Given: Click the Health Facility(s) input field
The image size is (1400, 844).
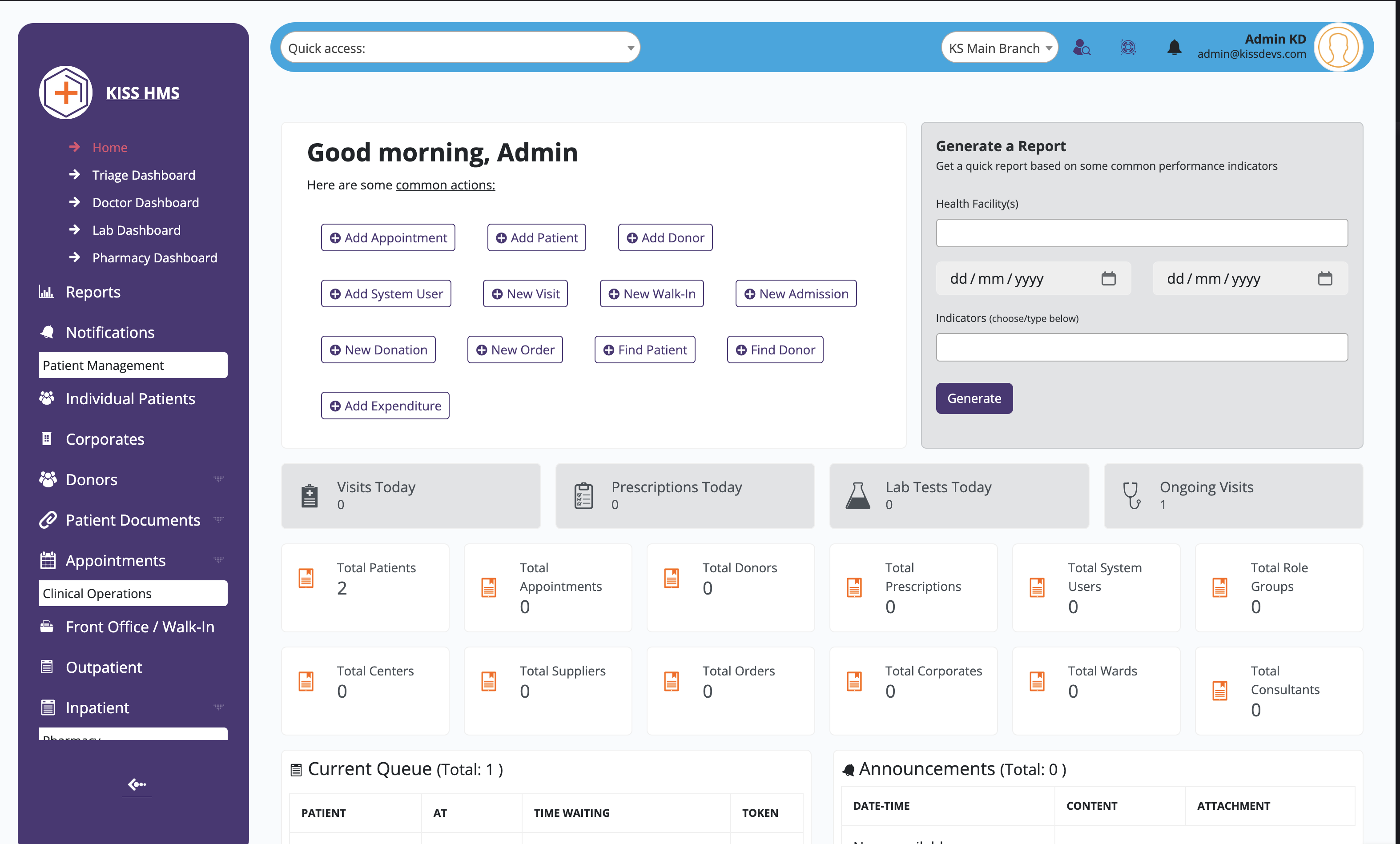Looking at the screenshot, I should (1142, 233).
